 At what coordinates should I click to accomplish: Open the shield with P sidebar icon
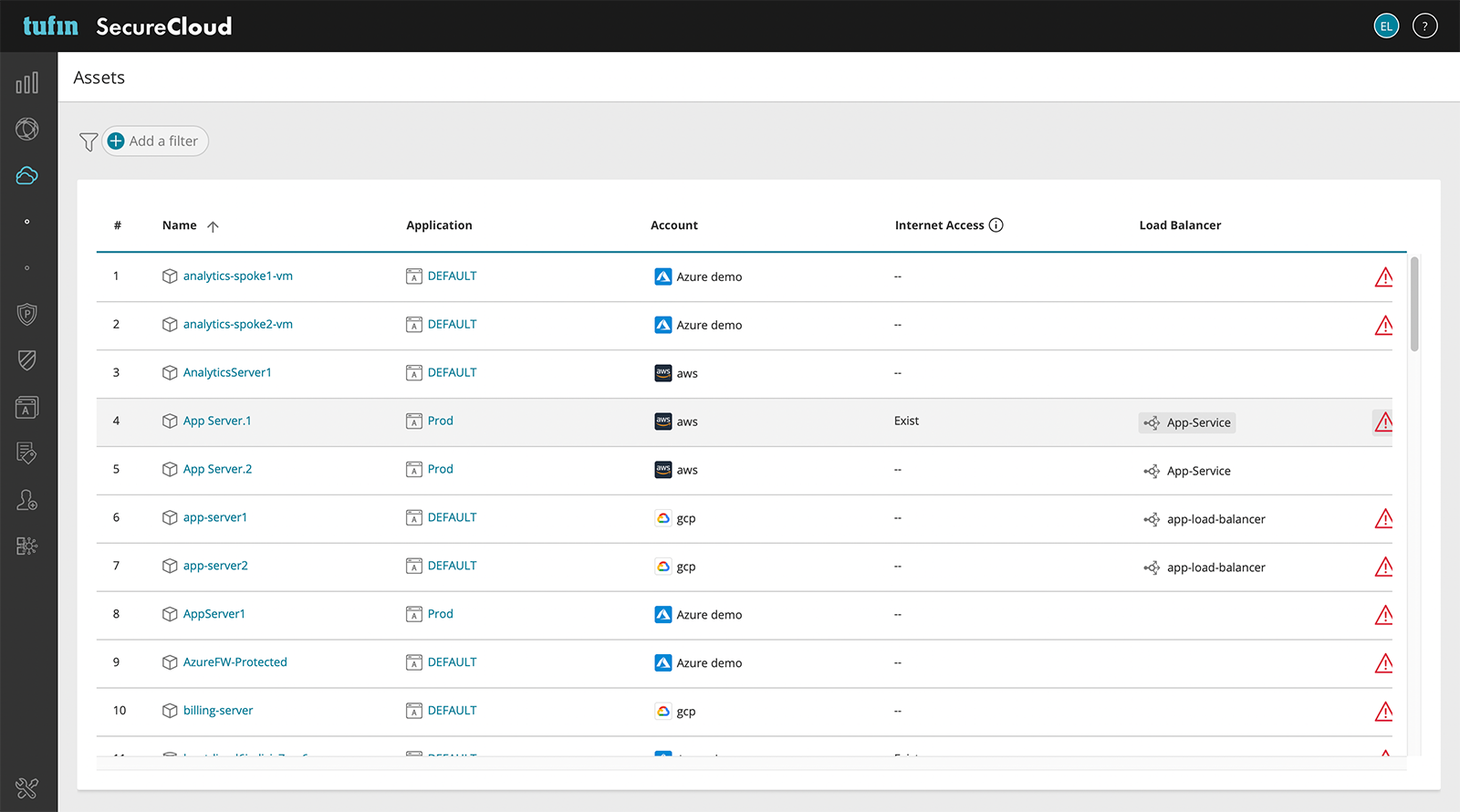27,315
